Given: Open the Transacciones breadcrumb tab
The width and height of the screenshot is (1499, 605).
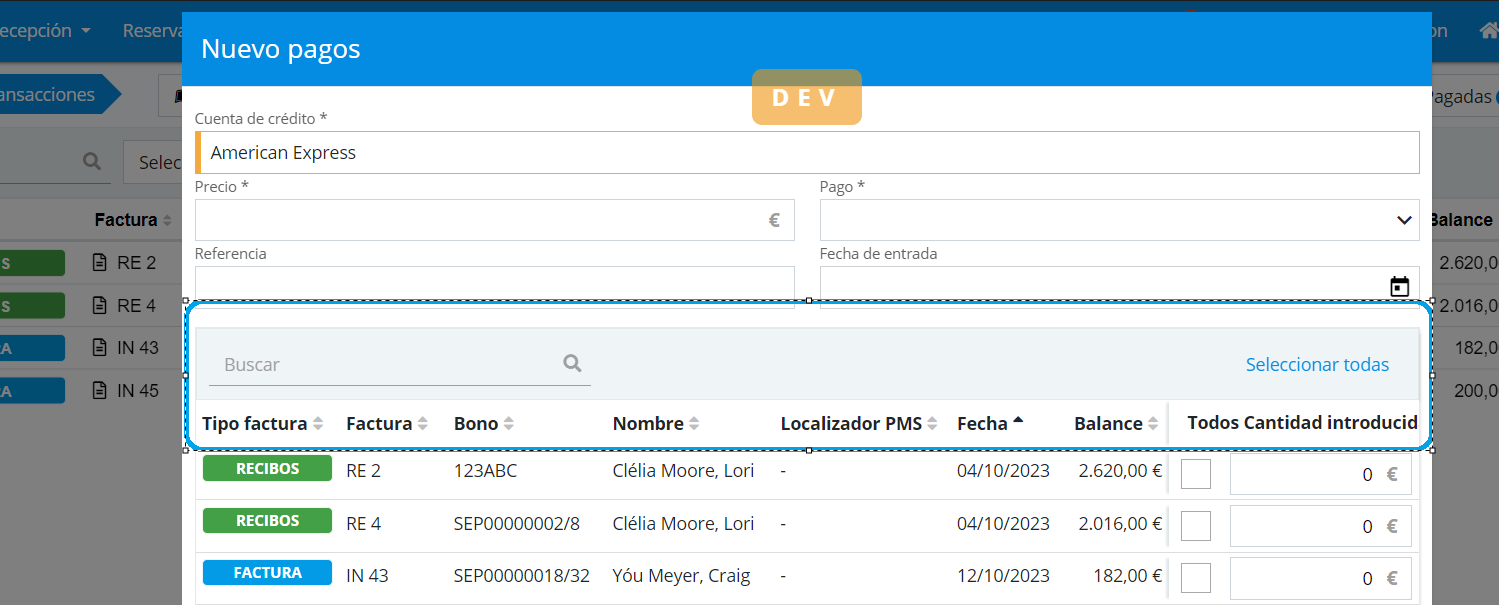Looking at the screenshot, I should (50, 95).
